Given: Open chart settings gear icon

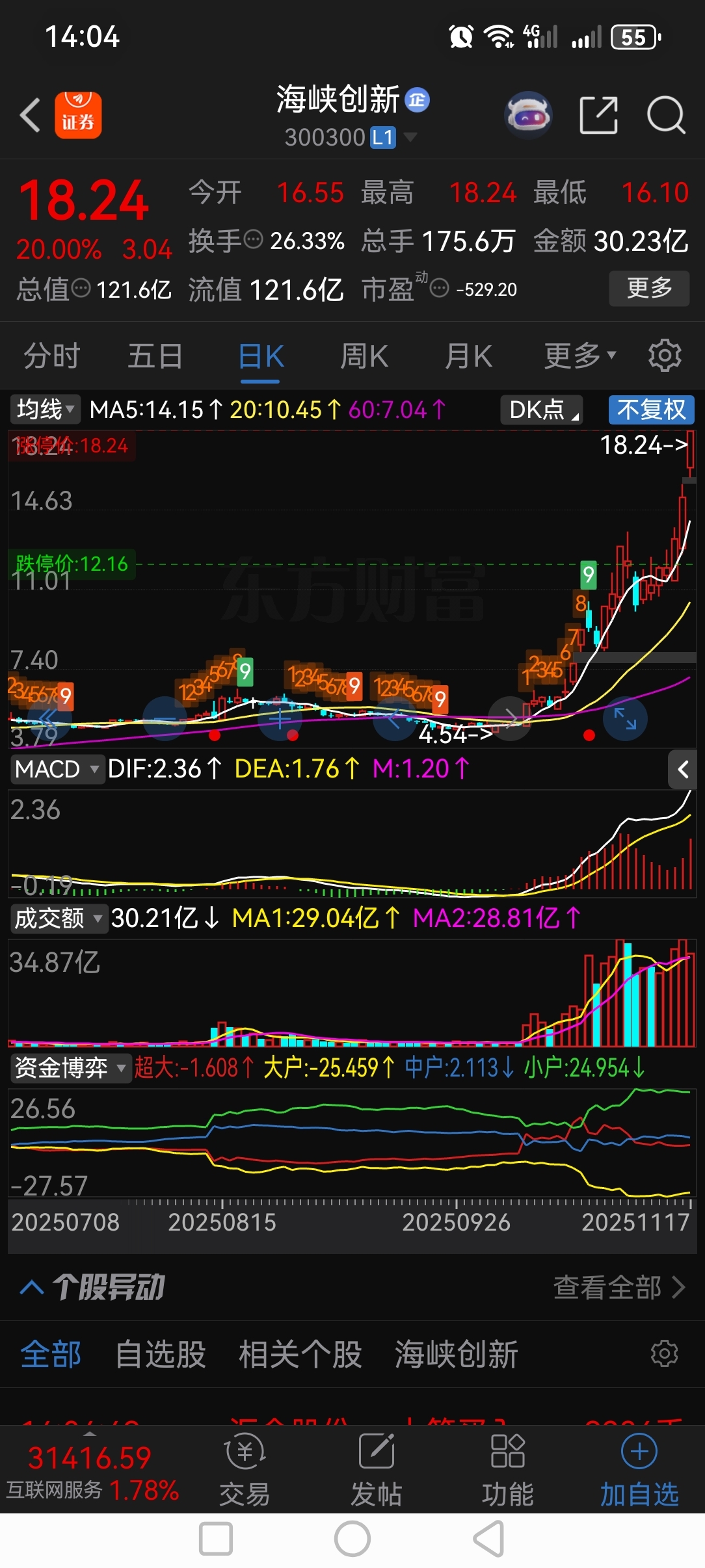Looking at the screenshot, I should pos(665,356).
